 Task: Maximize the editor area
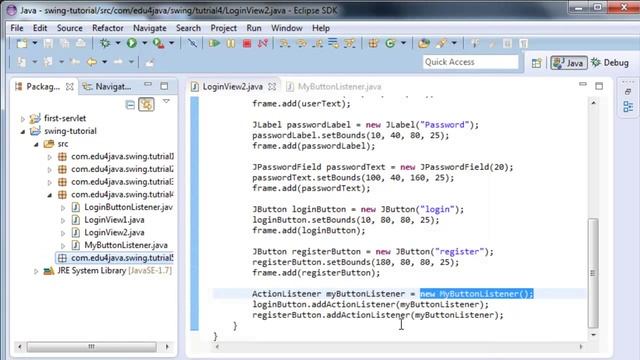click(599, 86)
